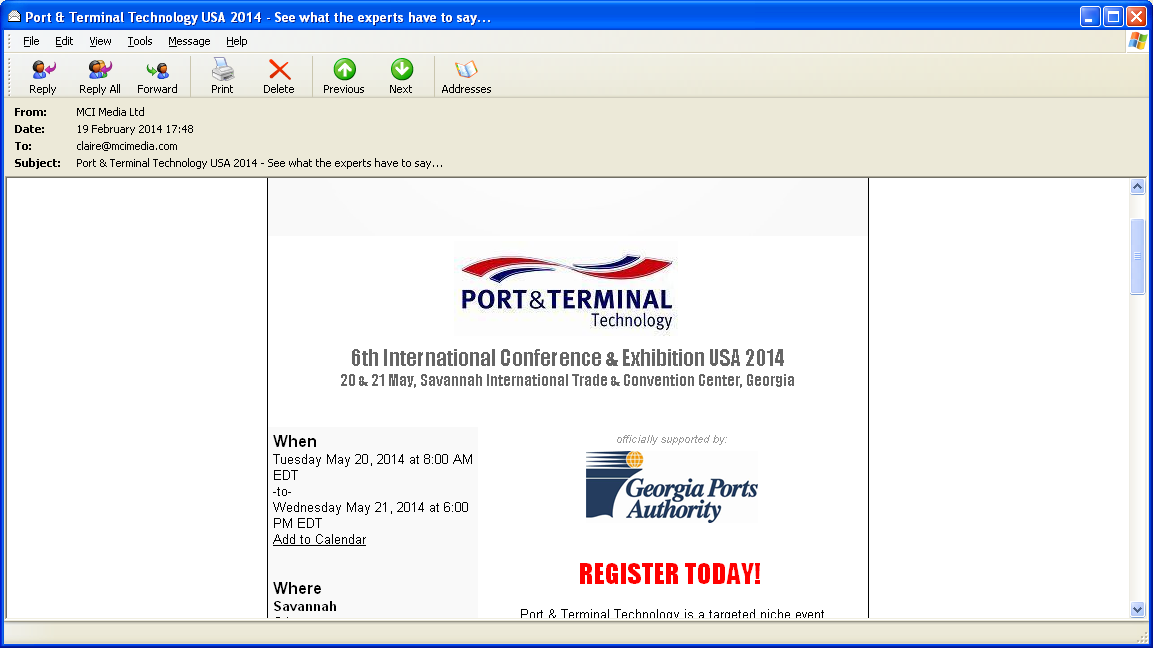The image size is (1153, 648).
Task: Click the 'Where' heading in the email
Action: click(297, 588)
